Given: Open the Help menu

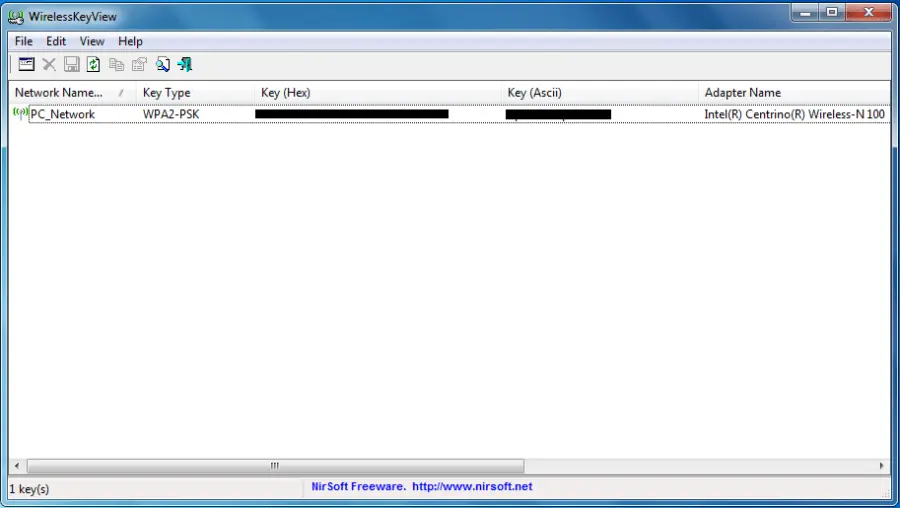Looking at the screenshot, I should coord(130,41).
